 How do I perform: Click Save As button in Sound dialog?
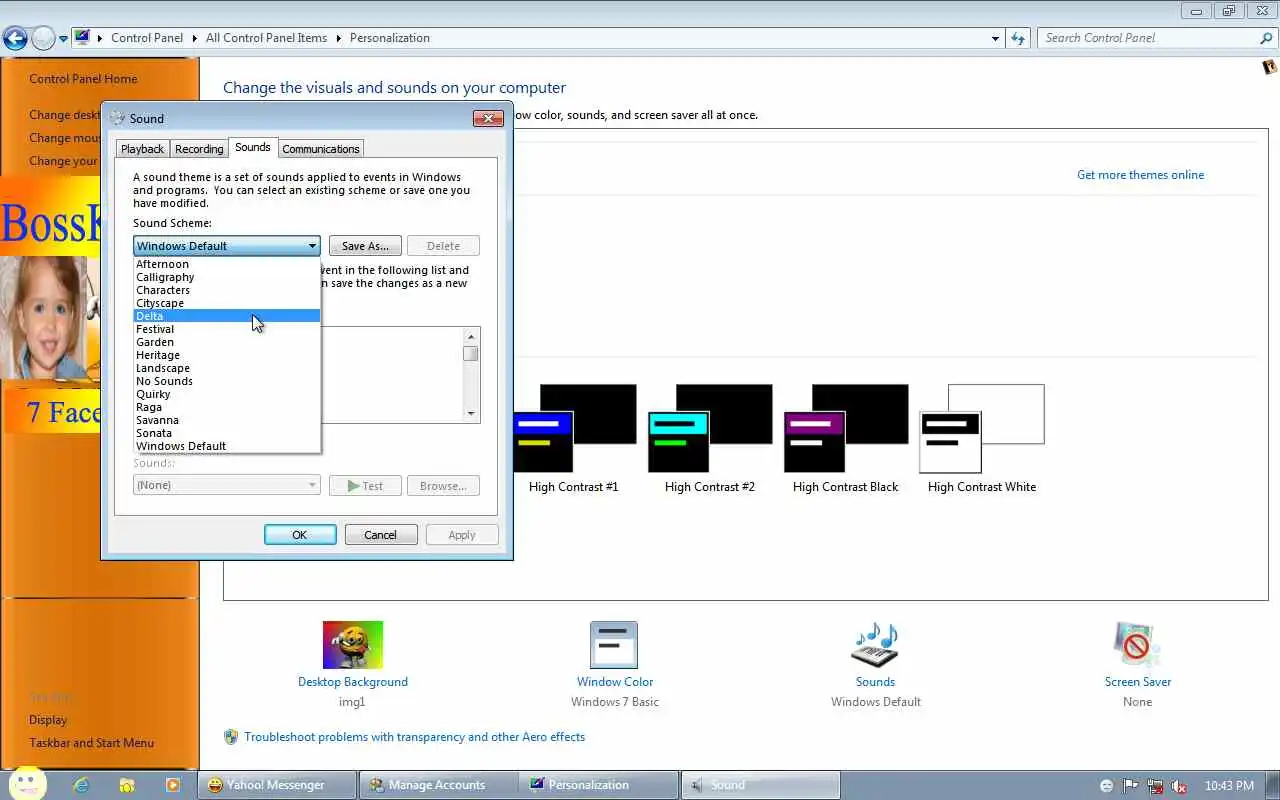(365, 246)
